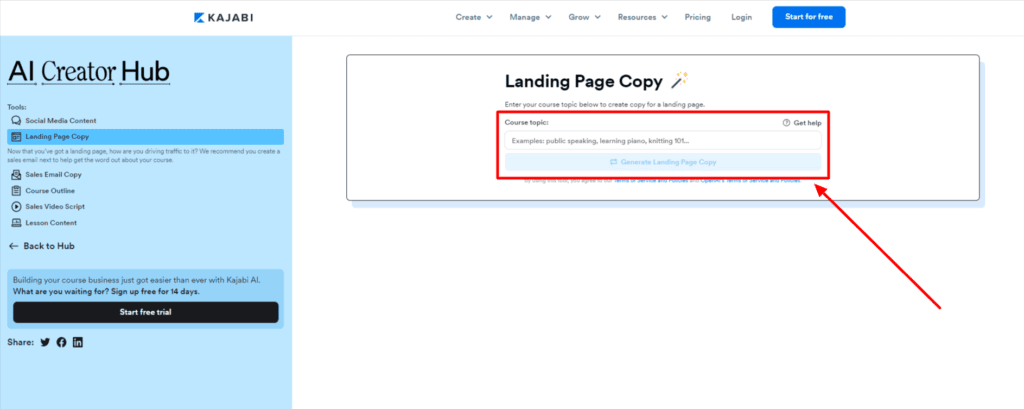Select the Landing Page Copy tool
1024x409 pixels.
click(x=146, y=137)
